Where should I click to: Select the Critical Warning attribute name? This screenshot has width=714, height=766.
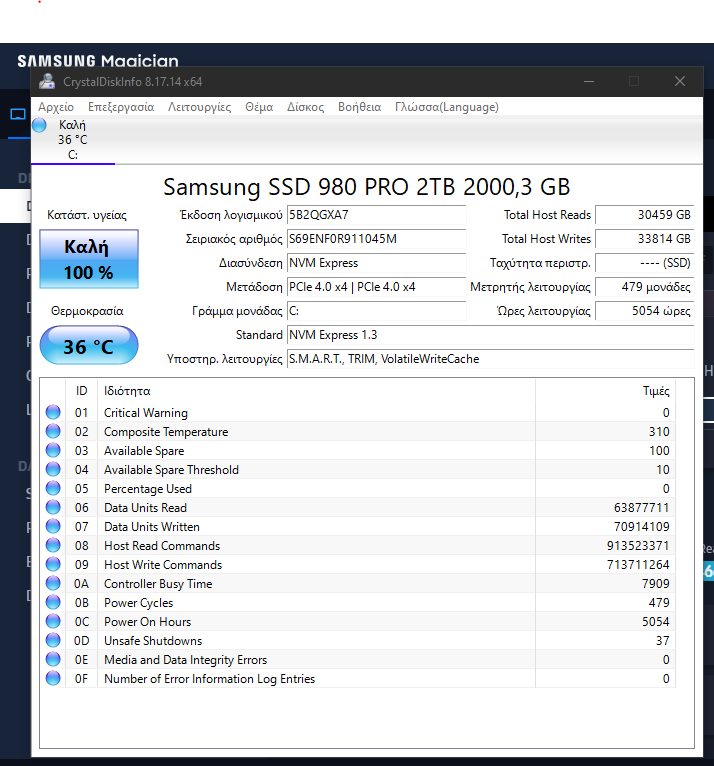click(x=146, y=413)
